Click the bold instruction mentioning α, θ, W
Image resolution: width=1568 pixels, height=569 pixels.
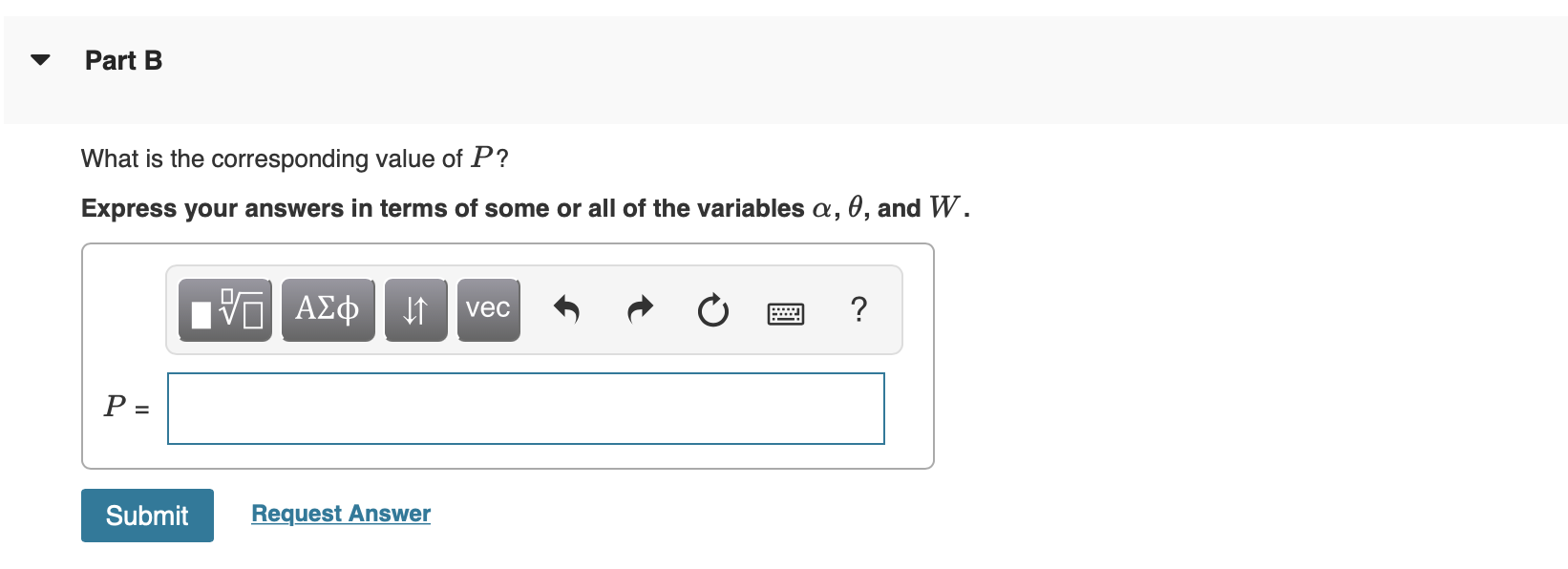click(x=526, y=208)
